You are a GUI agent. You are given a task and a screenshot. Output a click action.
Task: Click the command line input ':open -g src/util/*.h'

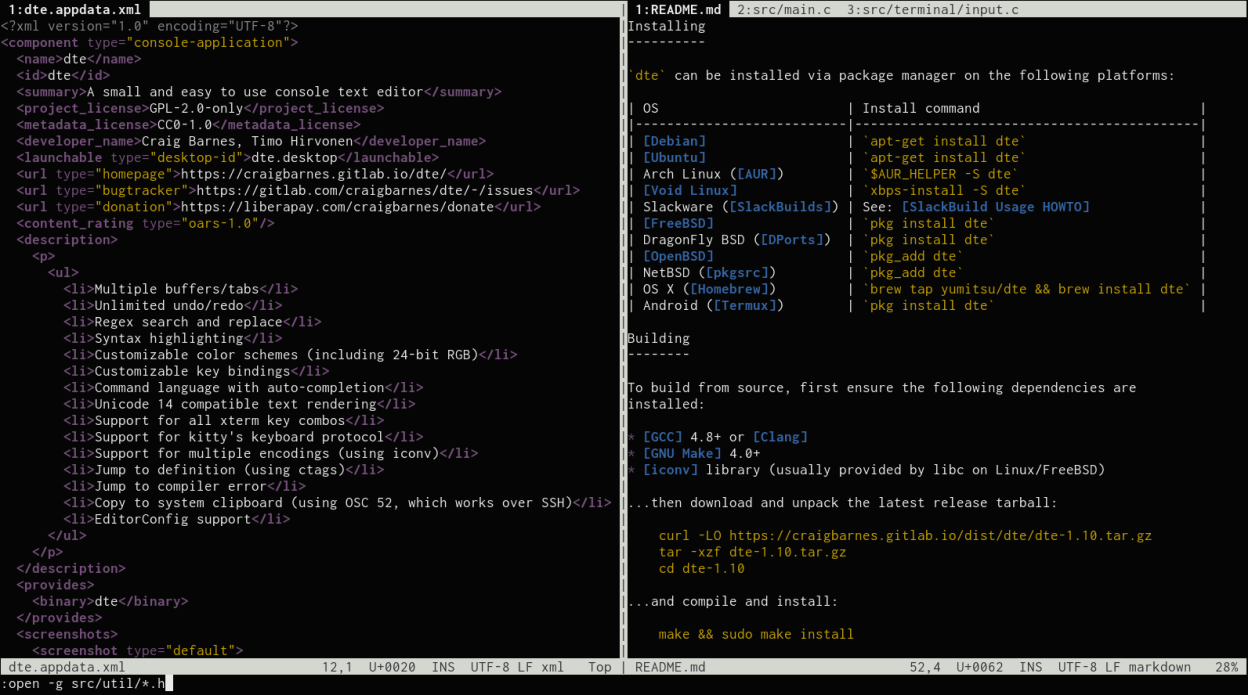click(86, 683)
